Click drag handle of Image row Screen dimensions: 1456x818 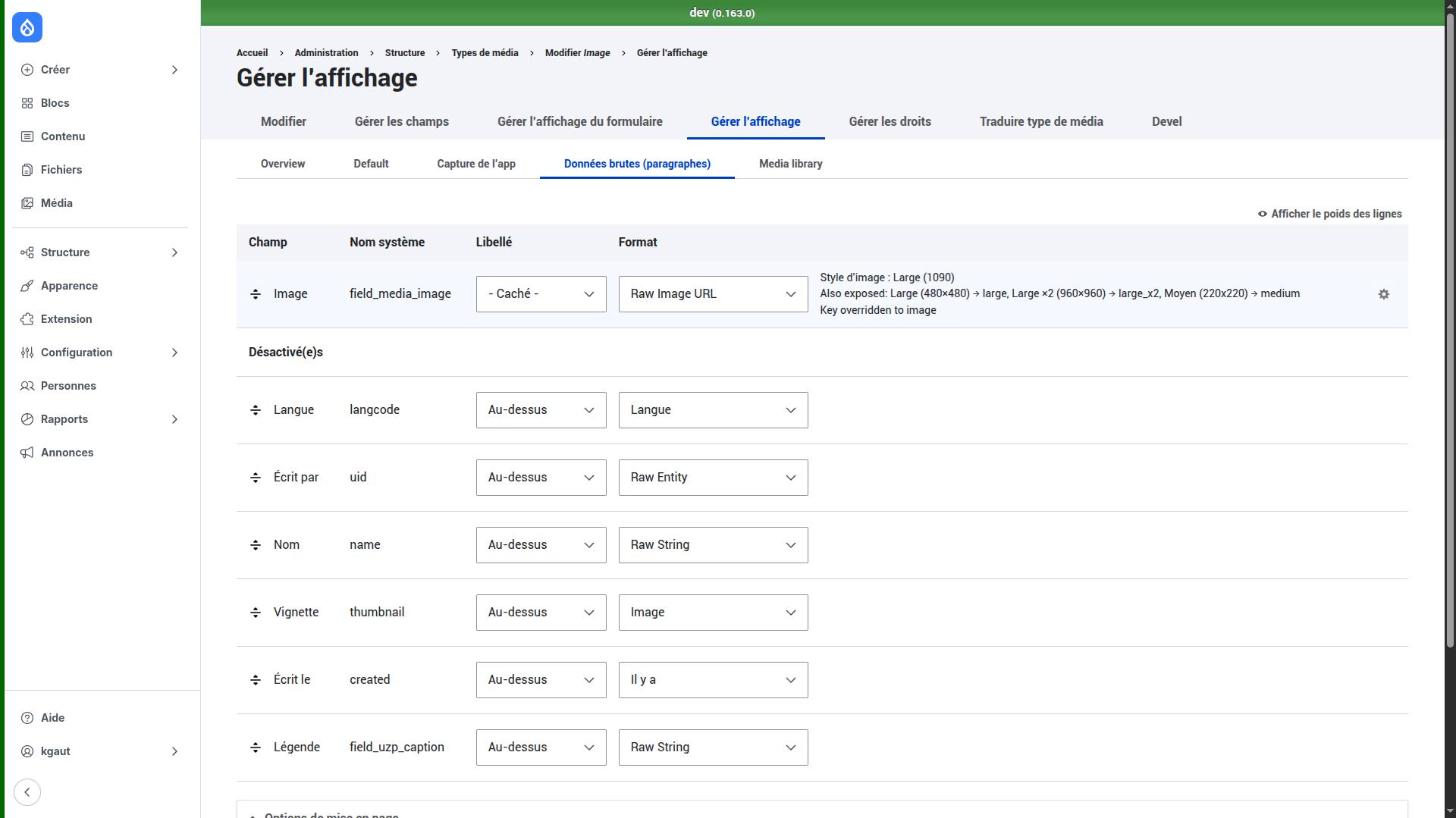click(255, 294)
